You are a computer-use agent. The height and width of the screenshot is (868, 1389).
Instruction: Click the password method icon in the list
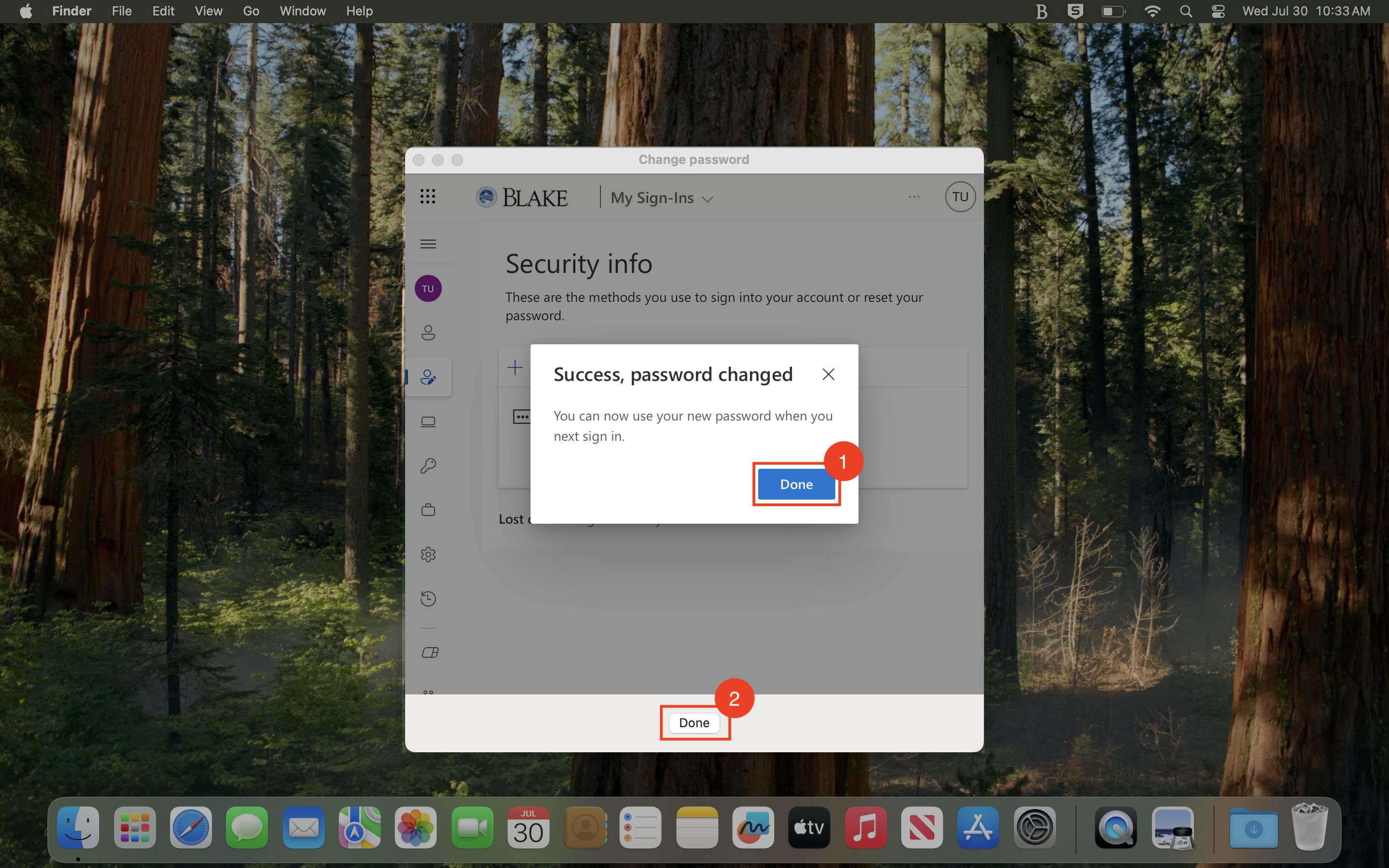click(521, 417)
